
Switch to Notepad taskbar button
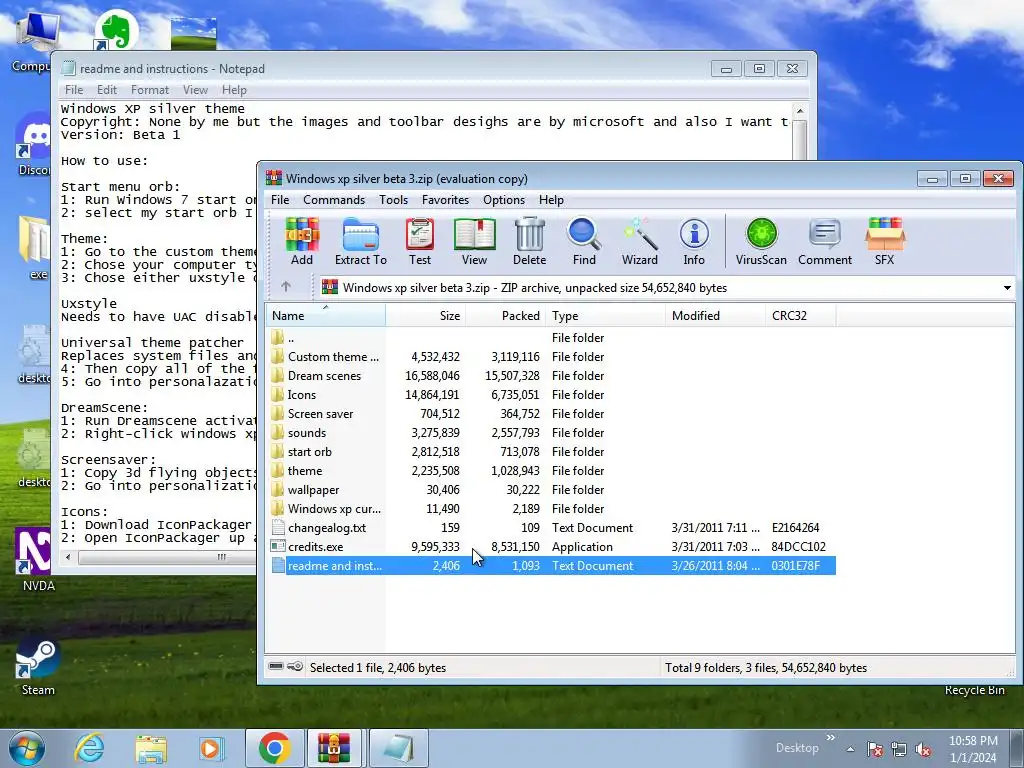pyautogui.click(x=398, y=748)
